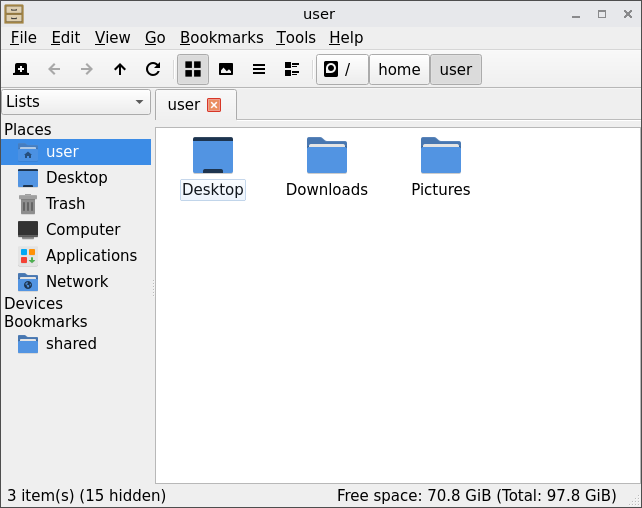The image size is (642, 508).
Task: Reload the current folder
Action: (153, 69)
